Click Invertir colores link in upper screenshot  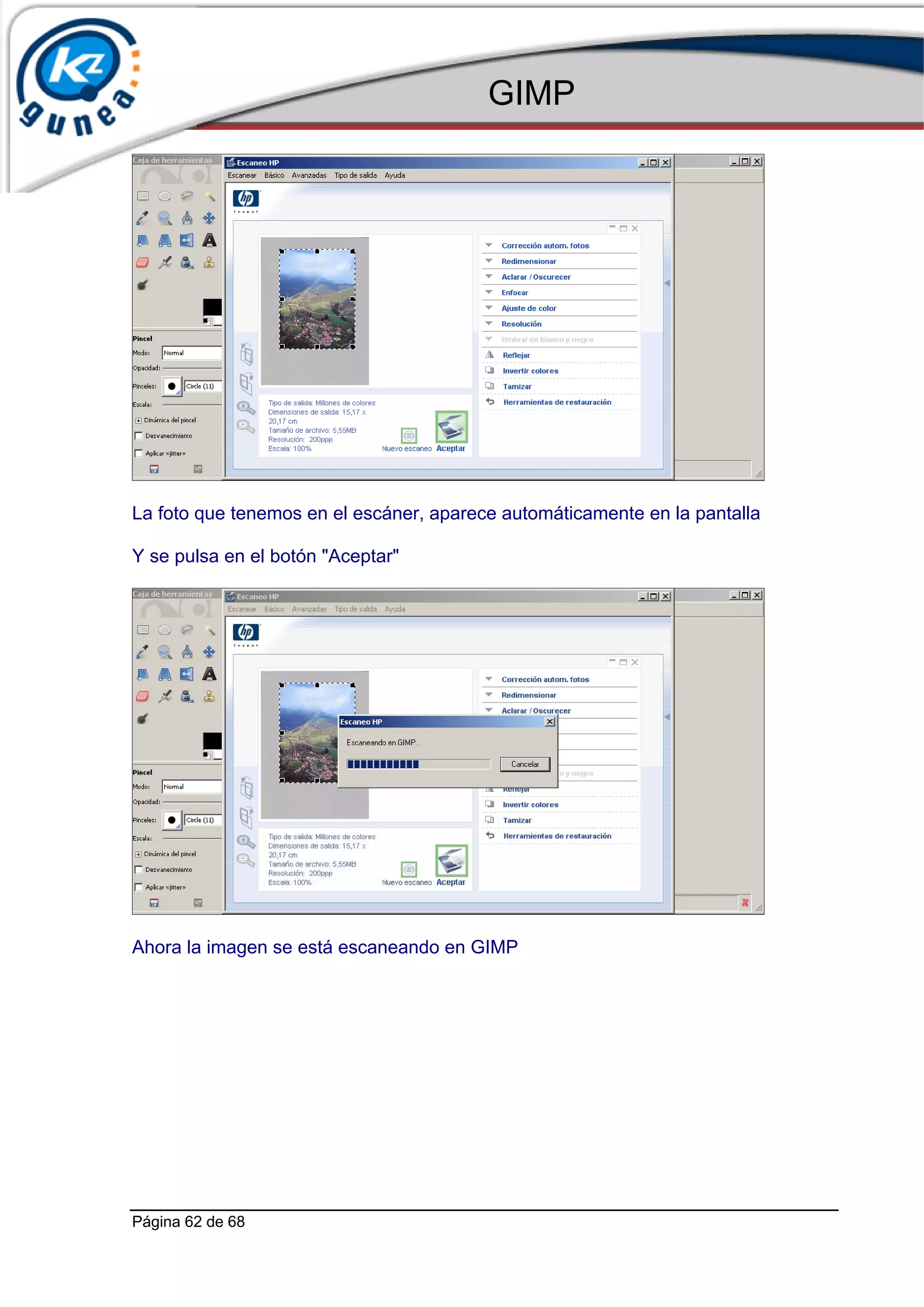(531, 371)
